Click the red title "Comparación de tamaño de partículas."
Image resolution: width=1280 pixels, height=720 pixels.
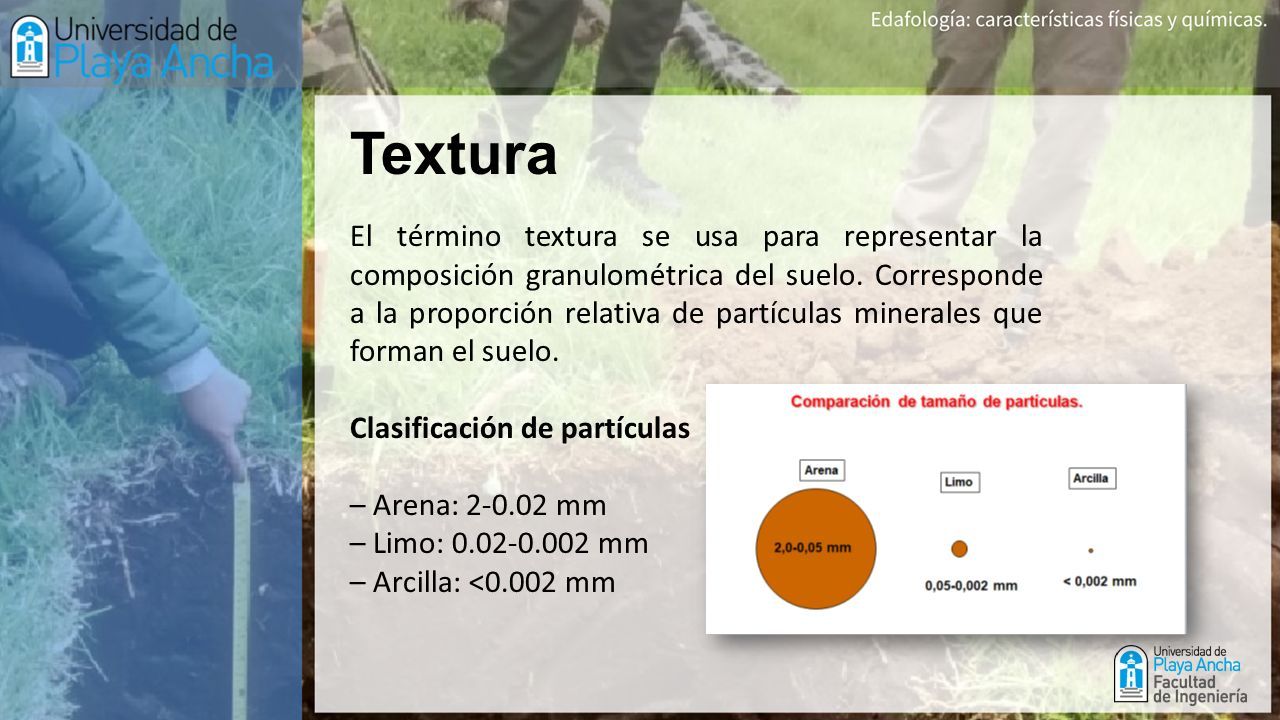click(x=937, y=402)
